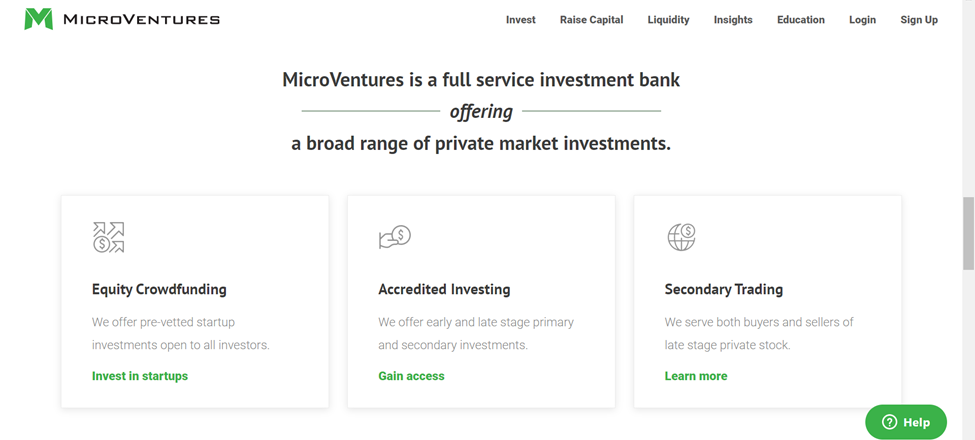Click Sign Up in the header

(x=919, y=20)
